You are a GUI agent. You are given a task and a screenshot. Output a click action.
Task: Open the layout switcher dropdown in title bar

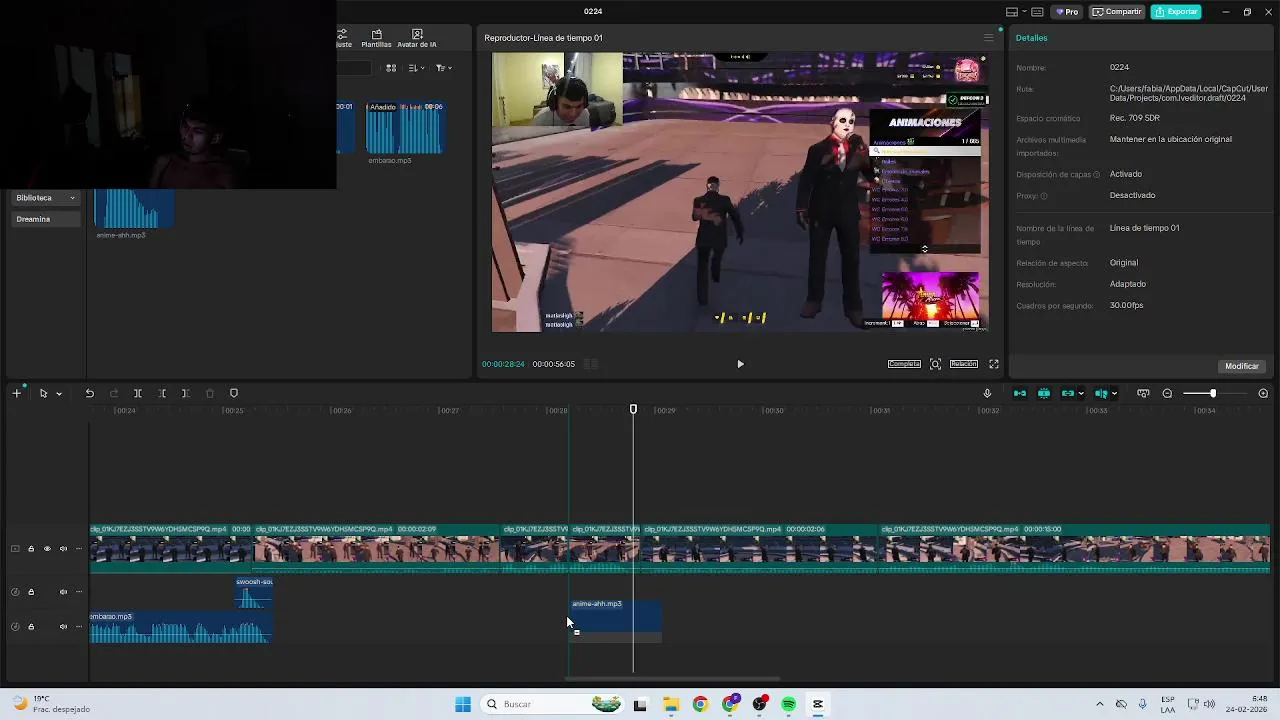[1015, 12]
